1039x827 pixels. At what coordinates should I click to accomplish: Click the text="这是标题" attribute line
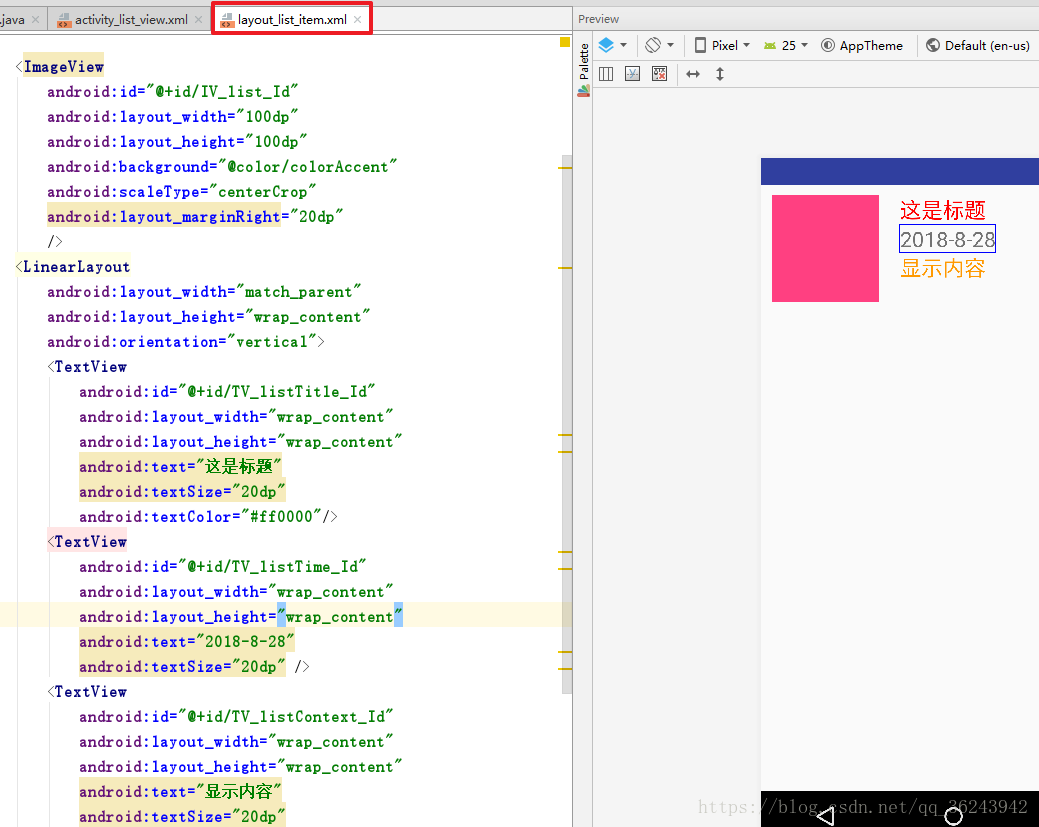pyautogui.click(x=180, y=467)
